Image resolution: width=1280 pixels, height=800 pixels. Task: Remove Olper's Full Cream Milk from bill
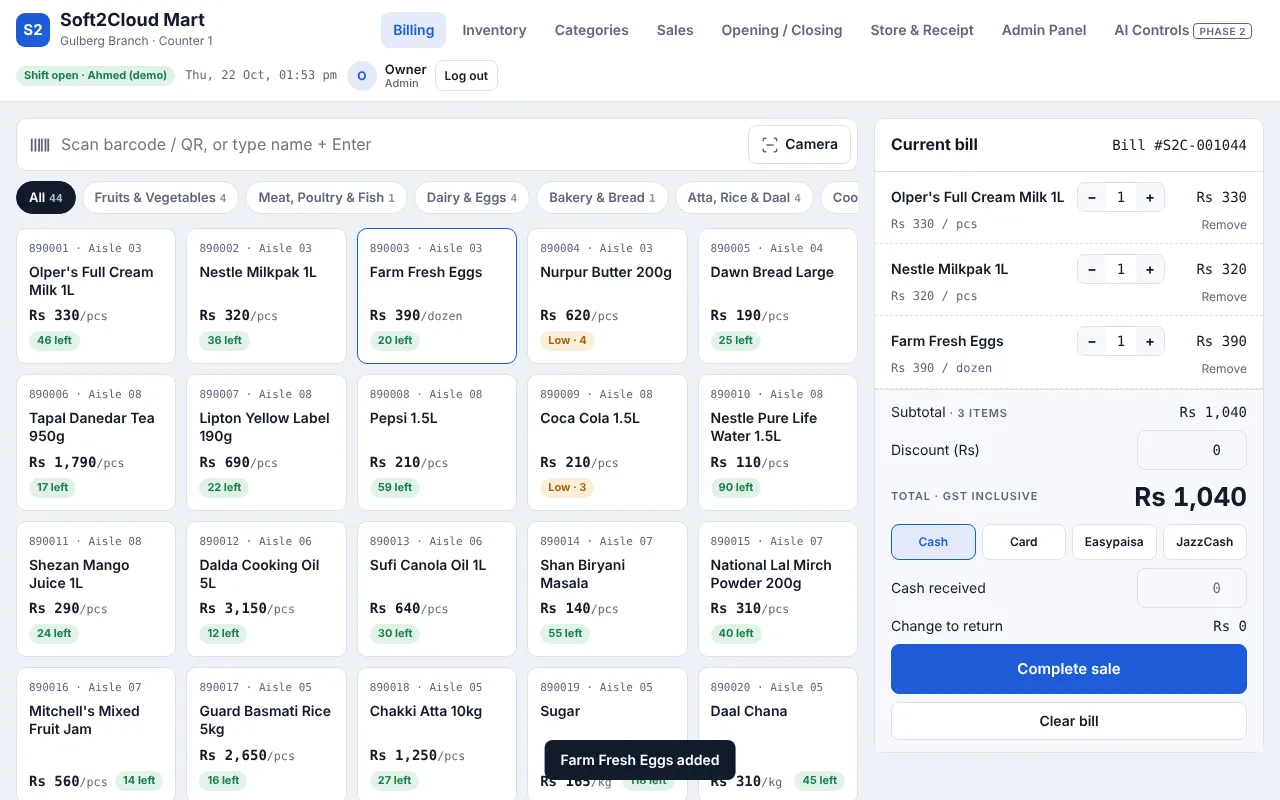[x=1224, y=225]
